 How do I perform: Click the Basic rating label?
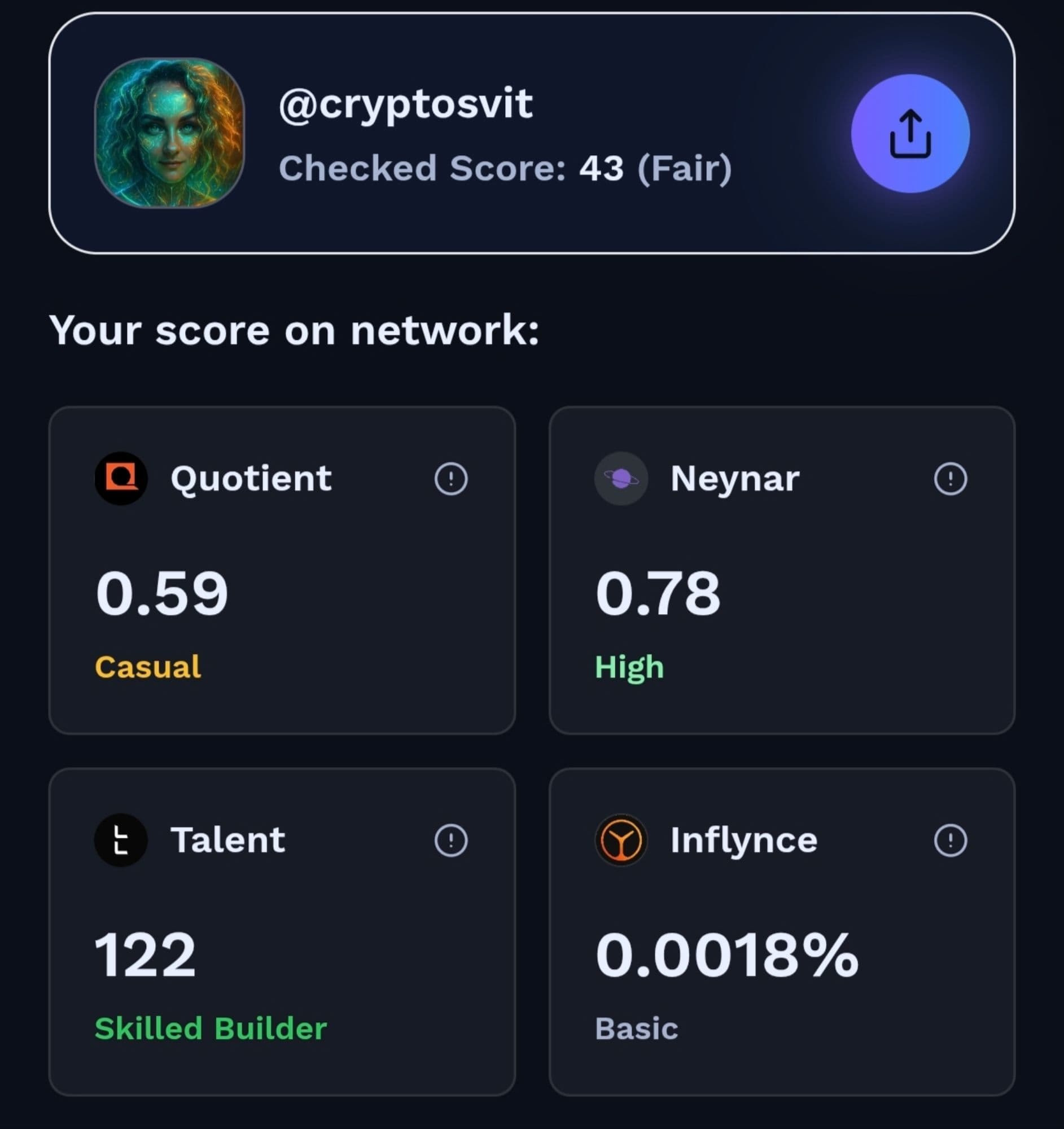[x=637, y=1029]
